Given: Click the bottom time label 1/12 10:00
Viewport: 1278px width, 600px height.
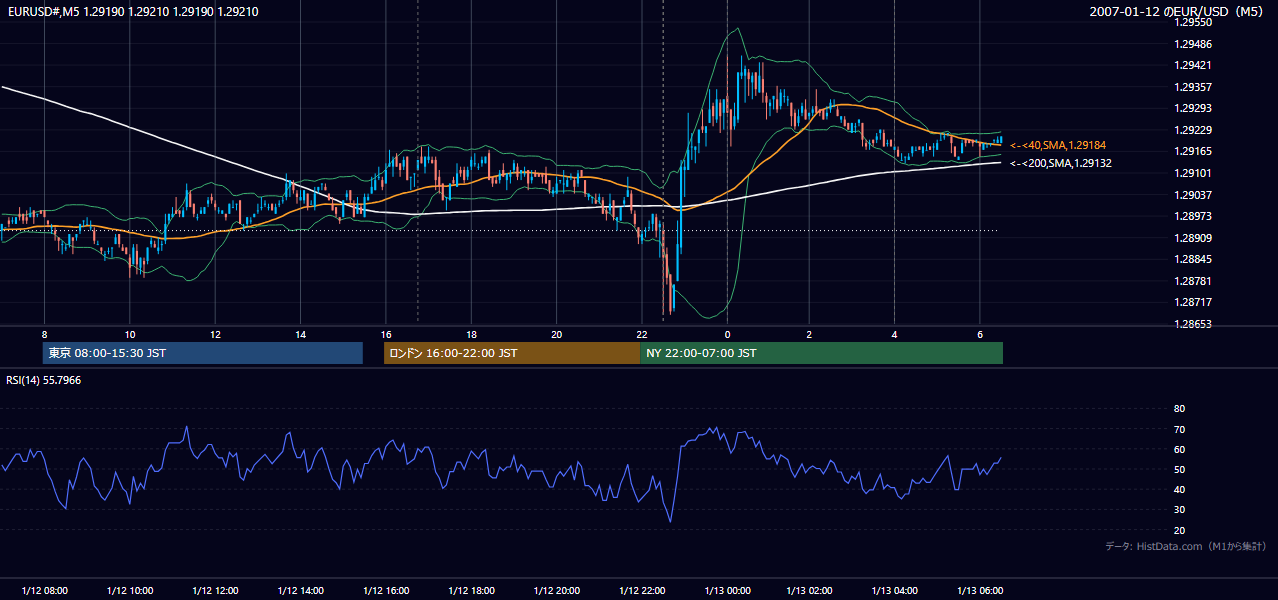Looking at the screenshot, I should 130,590.
